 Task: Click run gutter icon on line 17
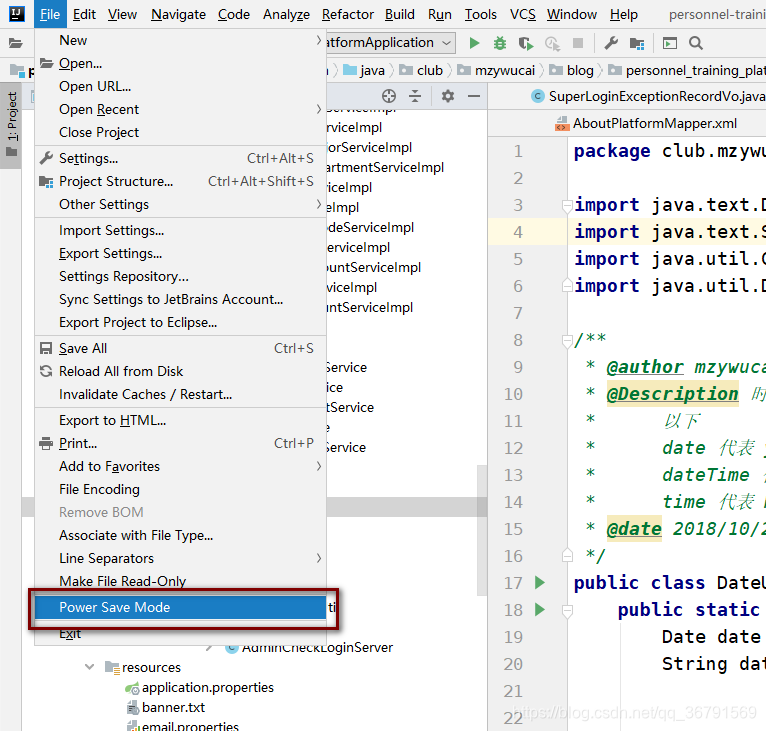539,582
